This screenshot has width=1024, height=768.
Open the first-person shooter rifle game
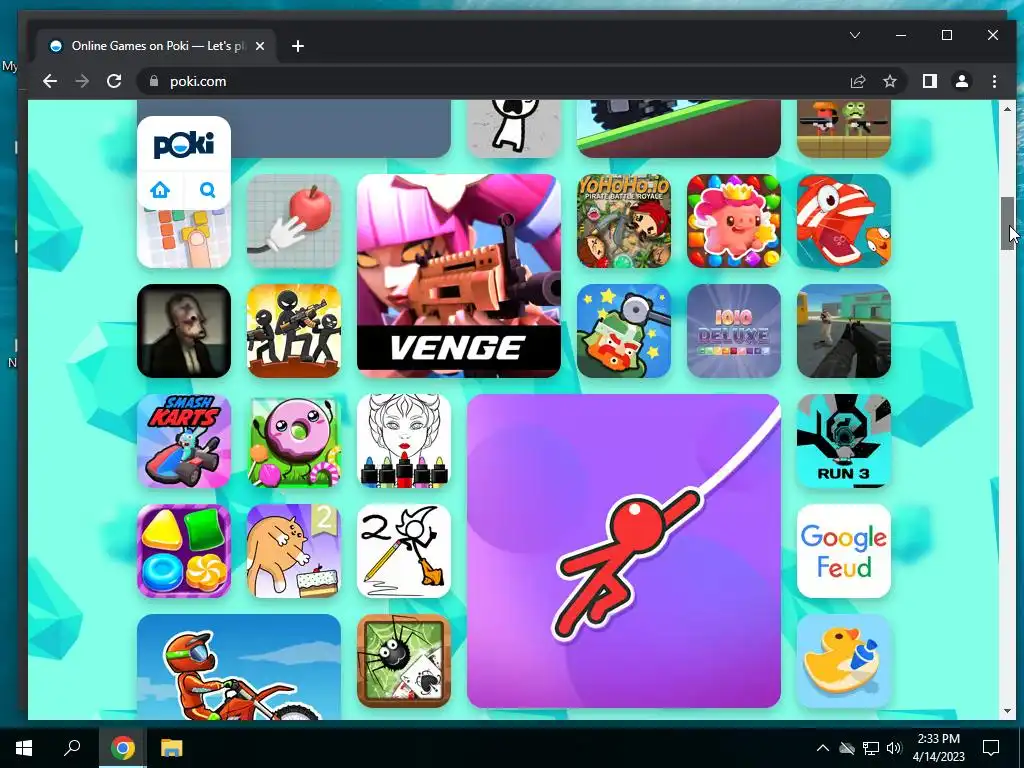coord(844,330)
